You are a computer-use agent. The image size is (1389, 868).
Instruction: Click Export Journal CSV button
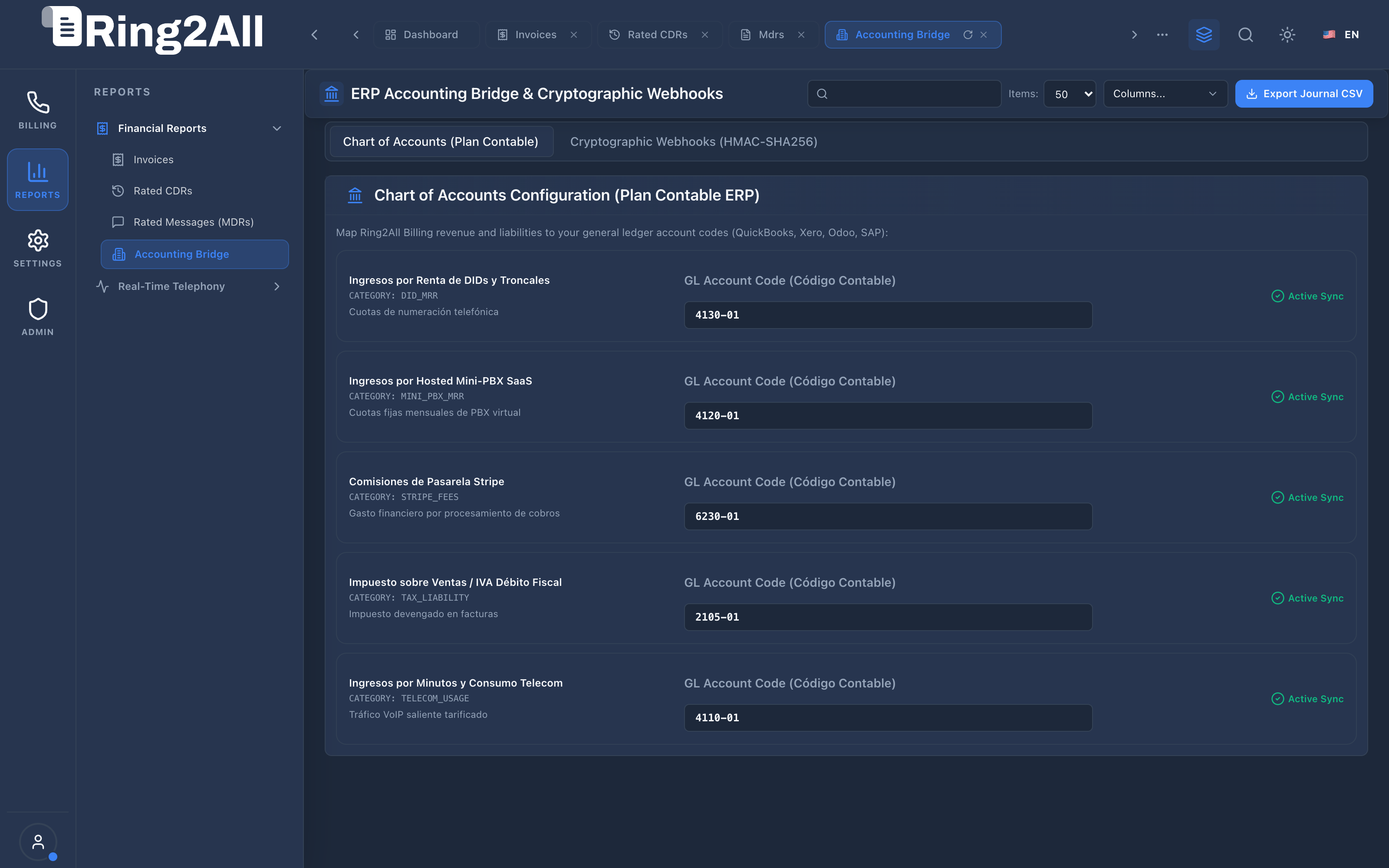[1304, 94]
